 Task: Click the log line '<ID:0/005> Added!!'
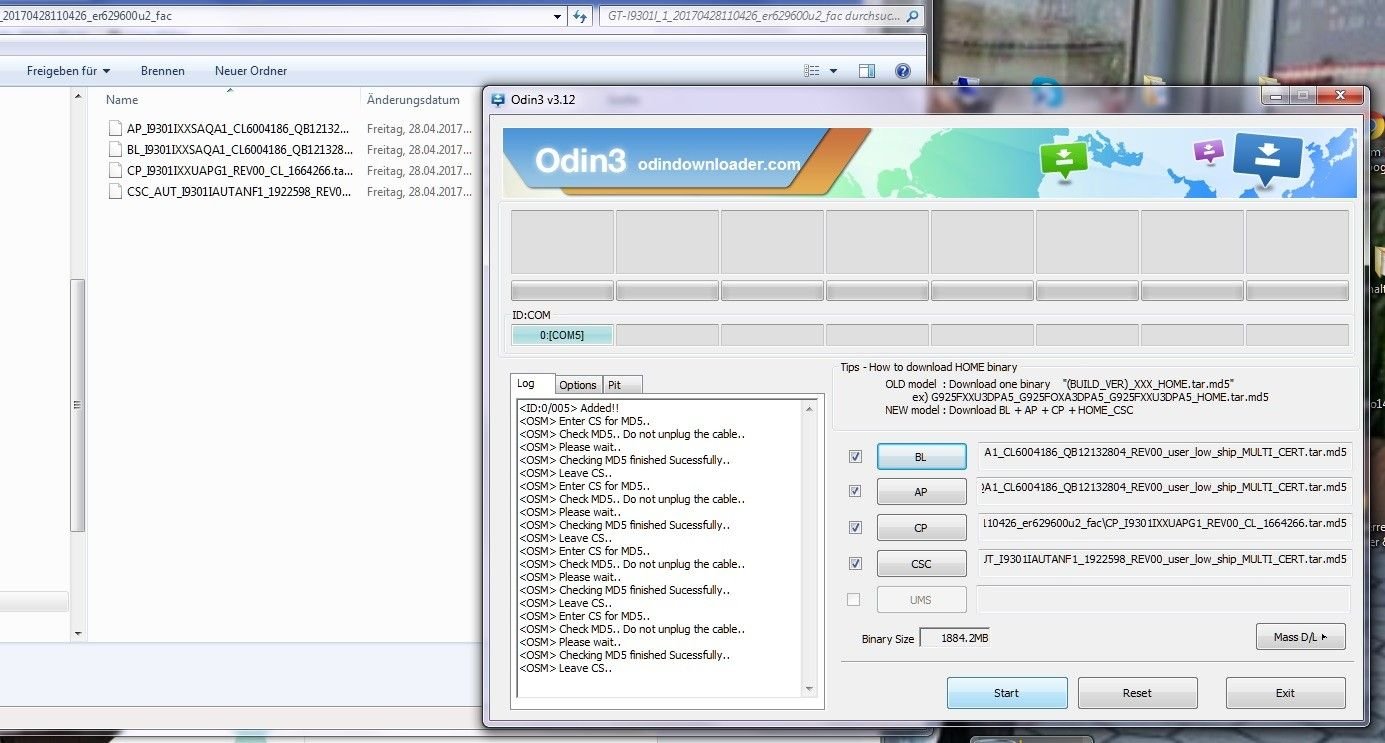[568, 408]
